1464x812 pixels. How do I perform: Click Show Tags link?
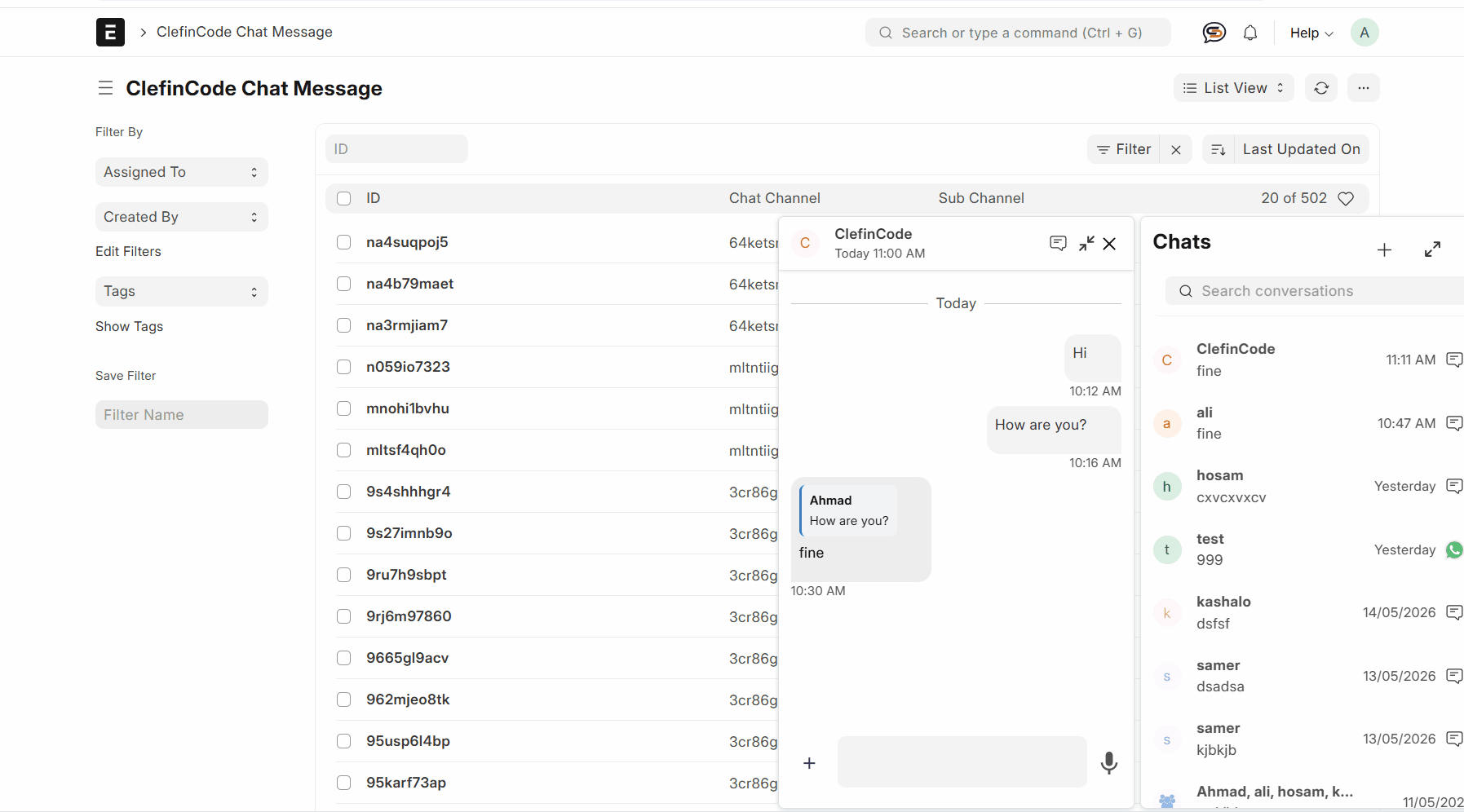point(129,326)
